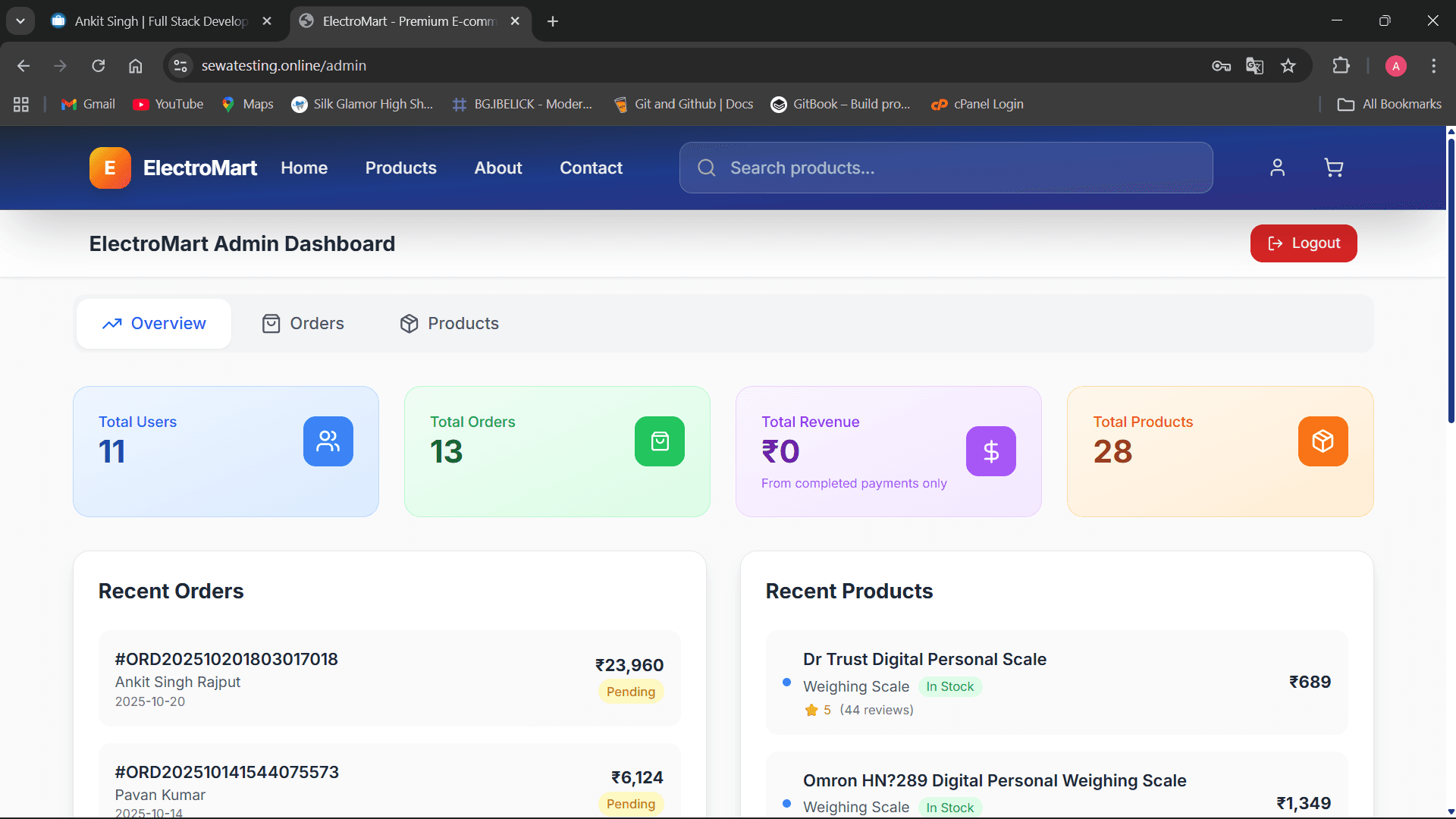Open the browser extensions puzzle icon
This screenshot has width=1456, height=819.
pos(1341,66)
